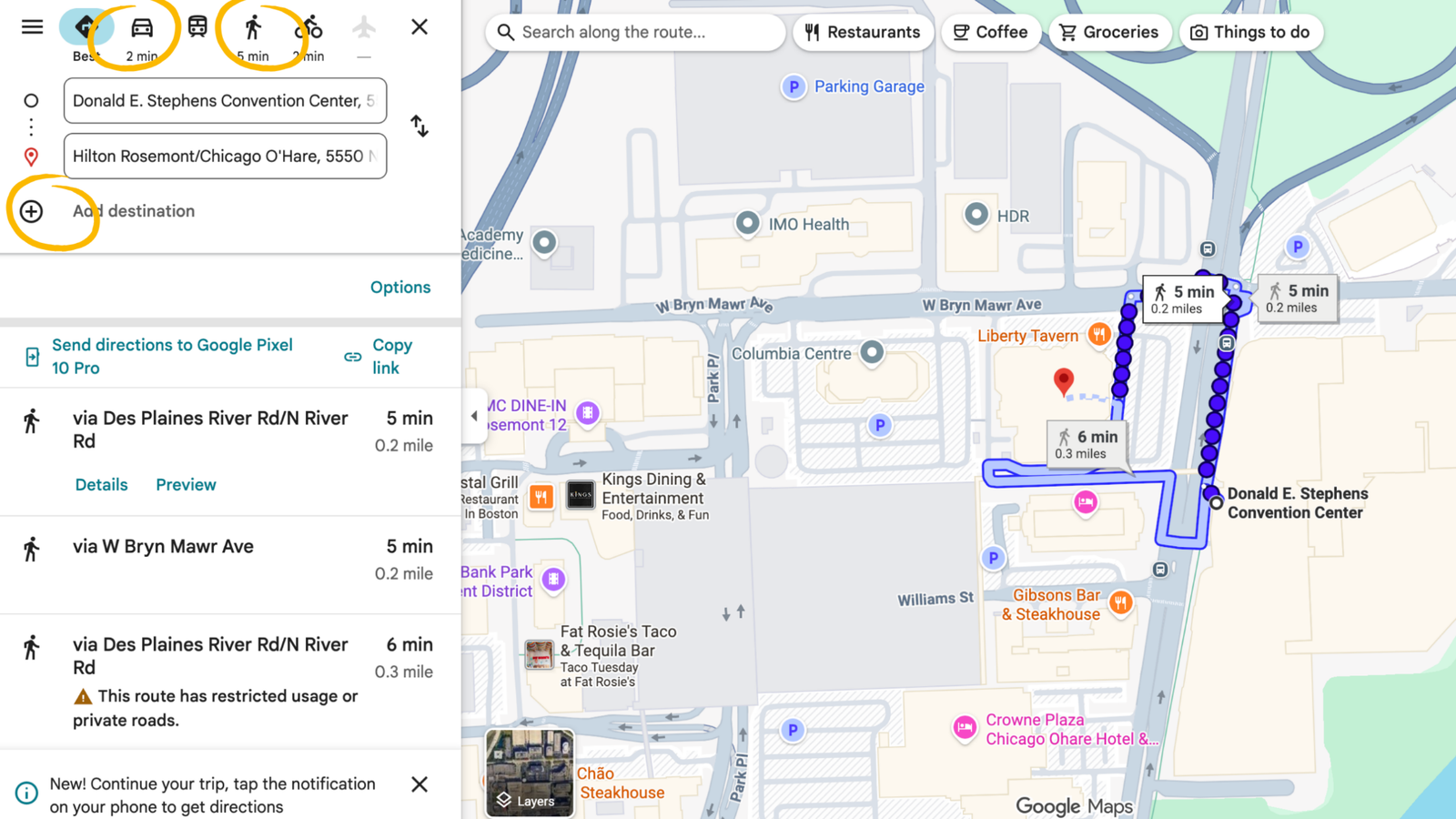
Task: Select driving travel mode
Action: point(142,28)
